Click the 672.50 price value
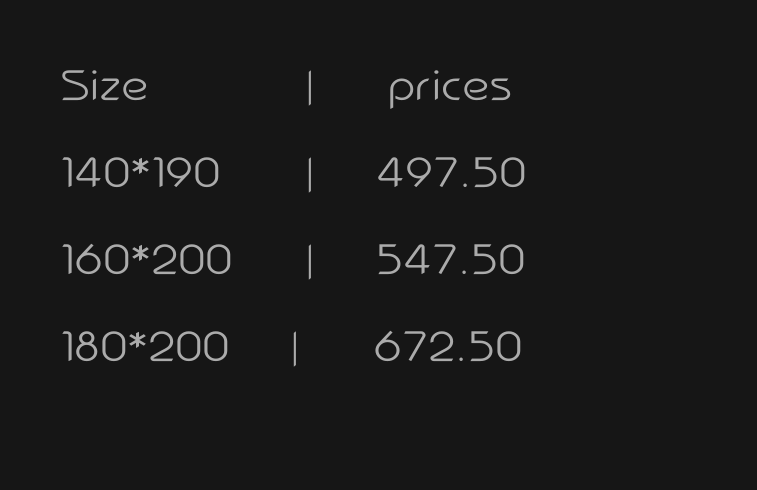This screenshot has height=490, width=757. tap(447, 348)
